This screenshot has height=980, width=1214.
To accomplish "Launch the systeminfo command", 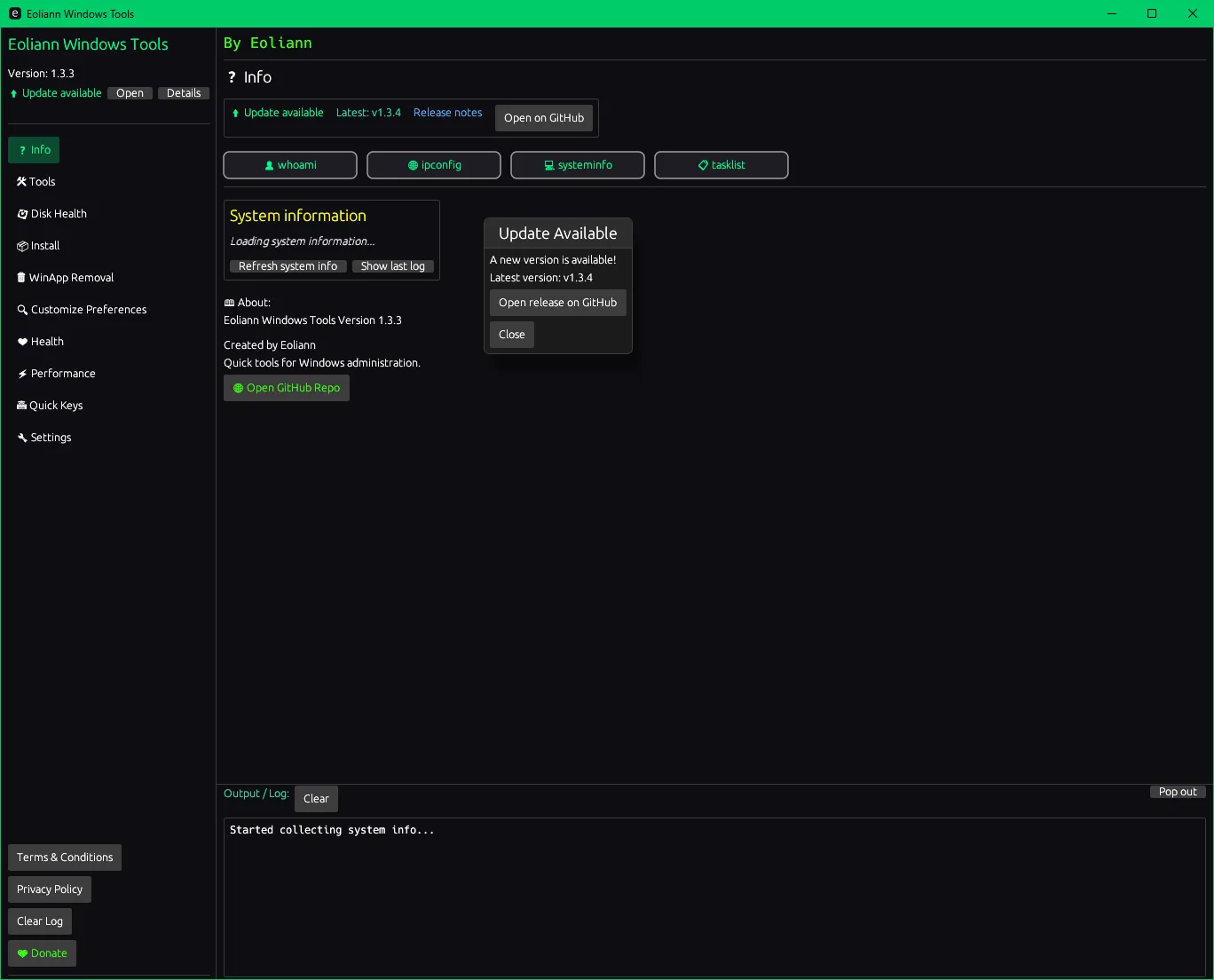I will pos(578,165).
